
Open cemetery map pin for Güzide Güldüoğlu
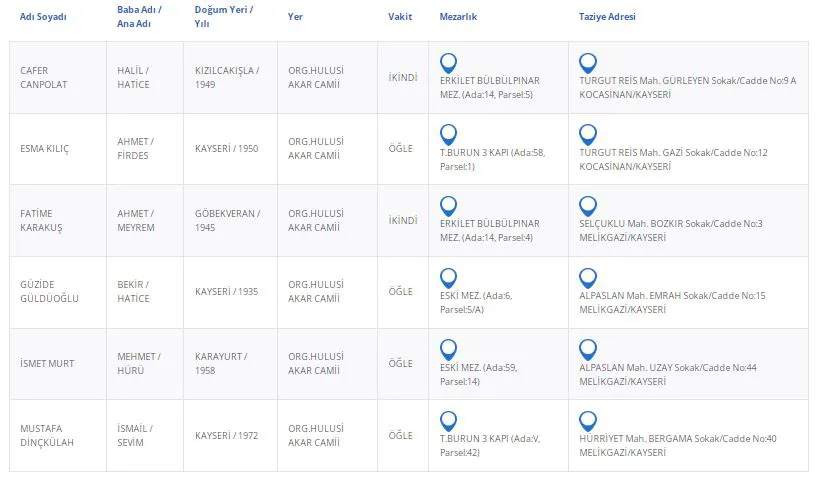point(449,278)
